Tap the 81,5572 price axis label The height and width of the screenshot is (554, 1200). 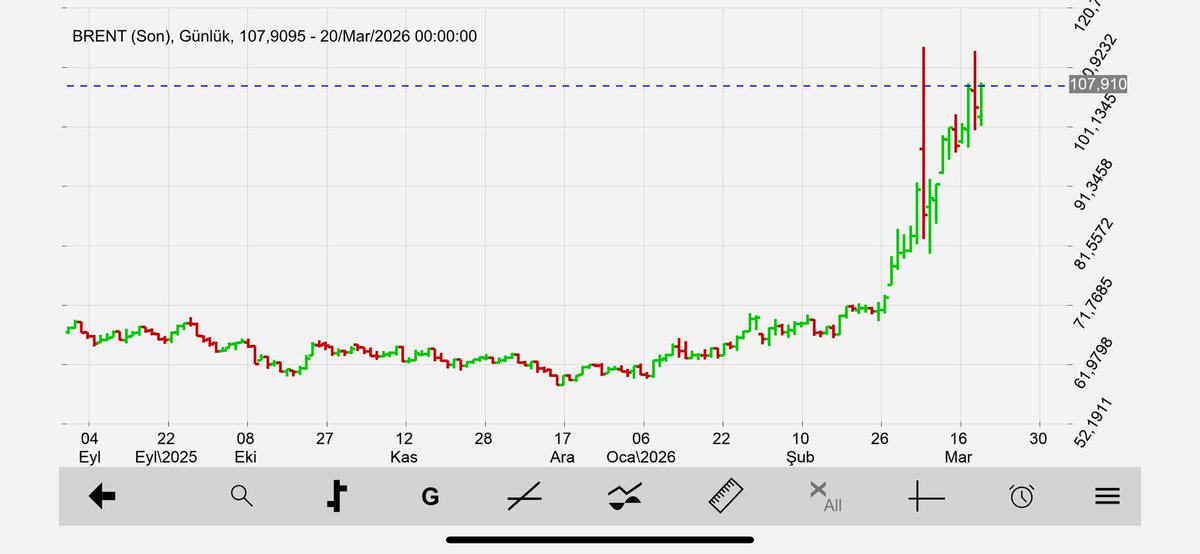[x=1092, y=244]
